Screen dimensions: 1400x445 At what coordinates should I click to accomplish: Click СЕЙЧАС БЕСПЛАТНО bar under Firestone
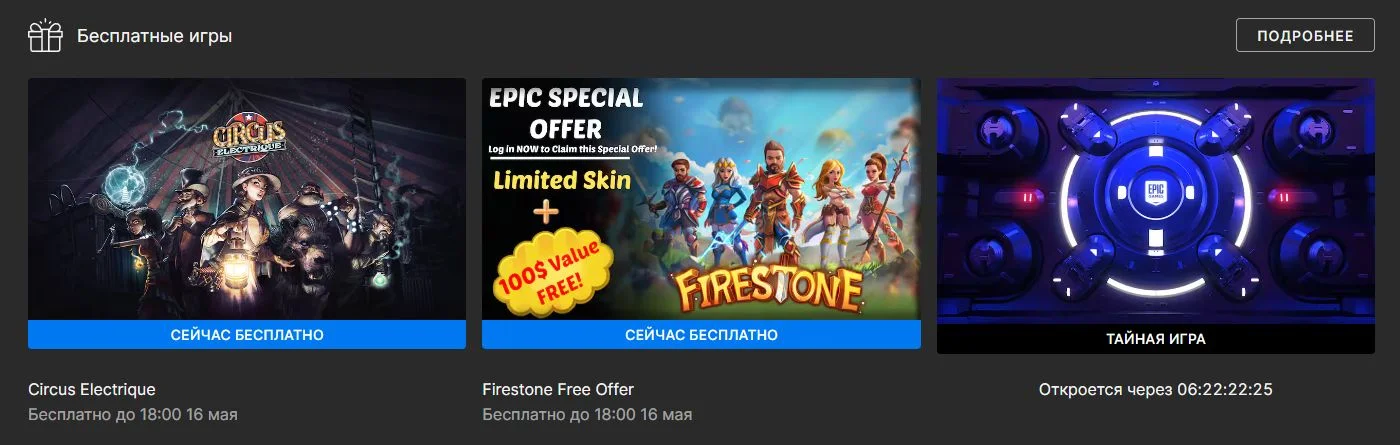701,335
